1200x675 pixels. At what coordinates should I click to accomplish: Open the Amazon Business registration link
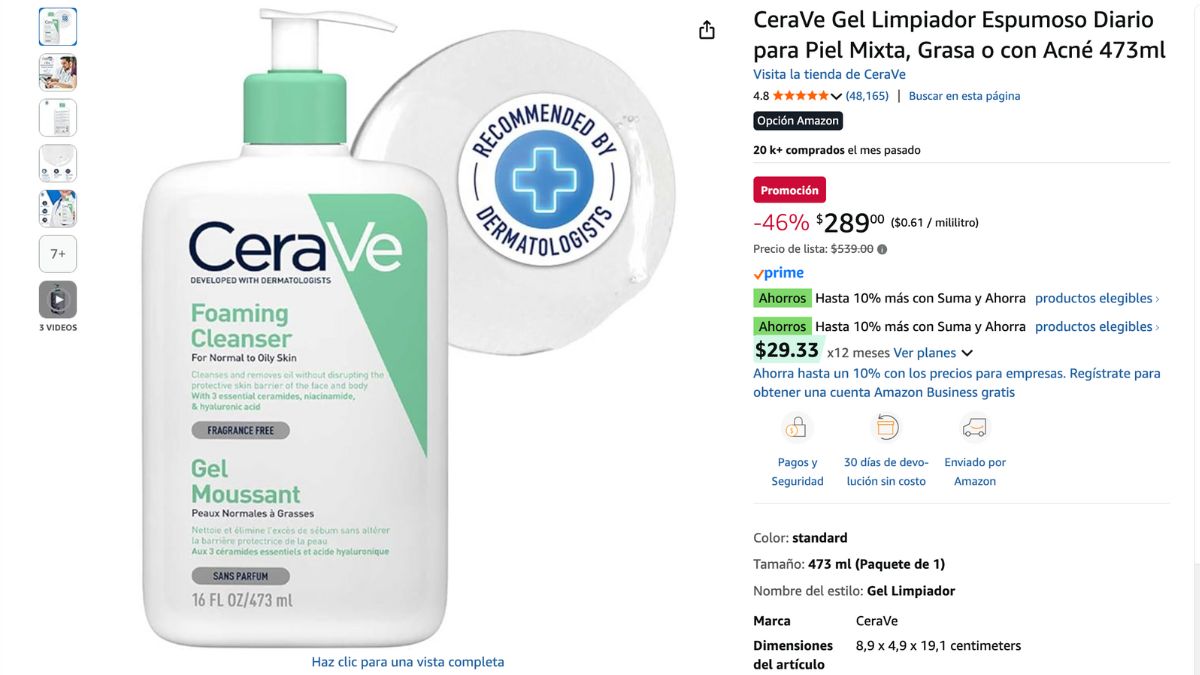[957, 383]
